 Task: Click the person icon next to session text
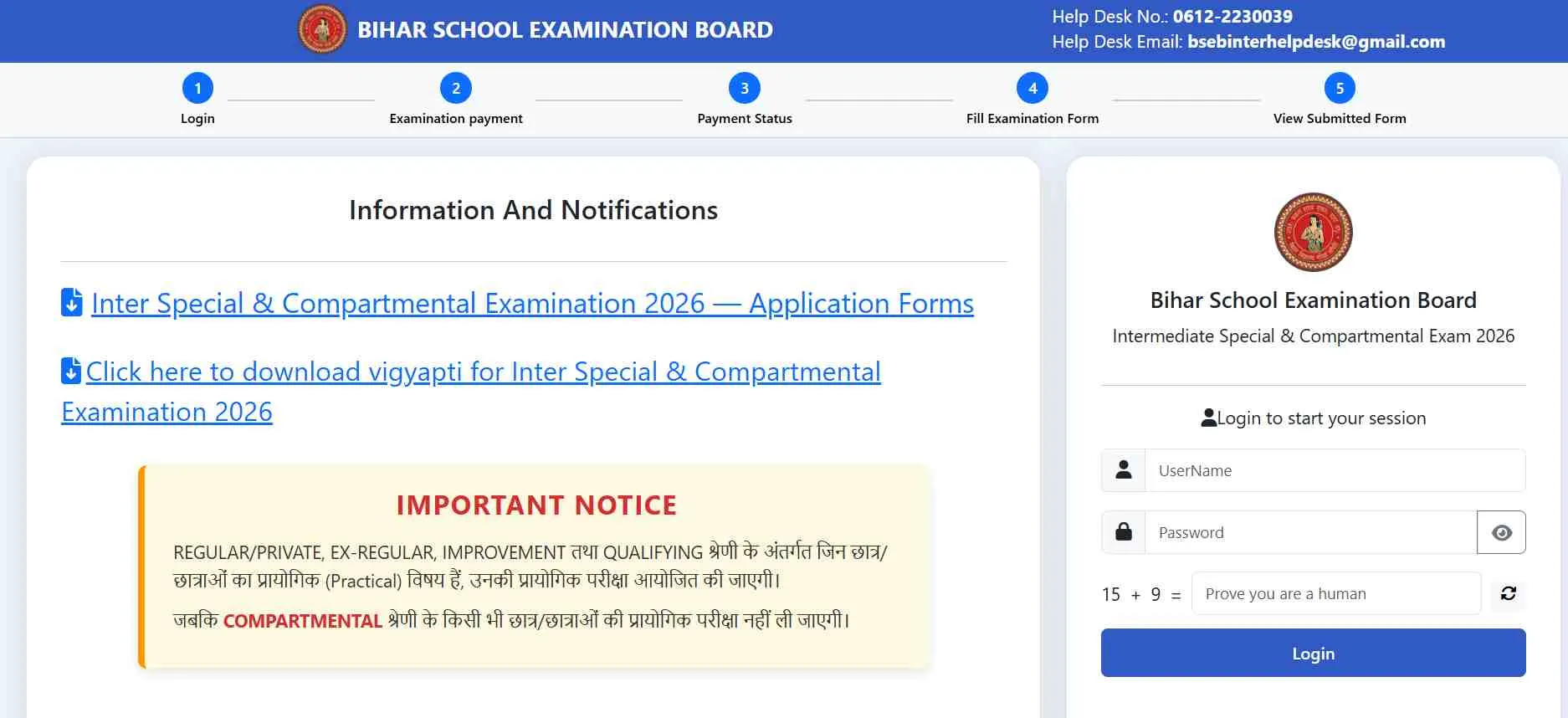click(1208, 418)
